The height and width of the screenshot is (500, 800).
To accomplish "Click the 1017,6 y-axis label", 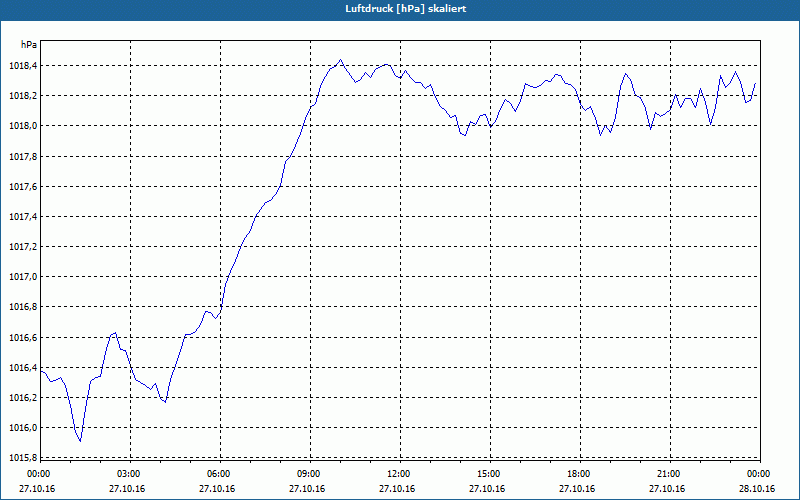I will [x=23, y=187].
